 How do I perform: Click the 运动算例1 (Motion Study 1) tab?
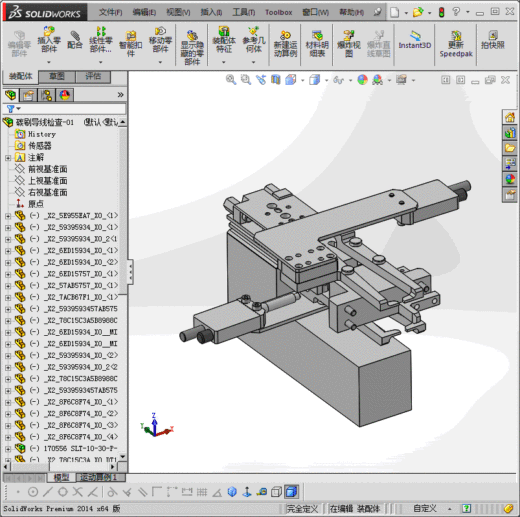(98, 478)
